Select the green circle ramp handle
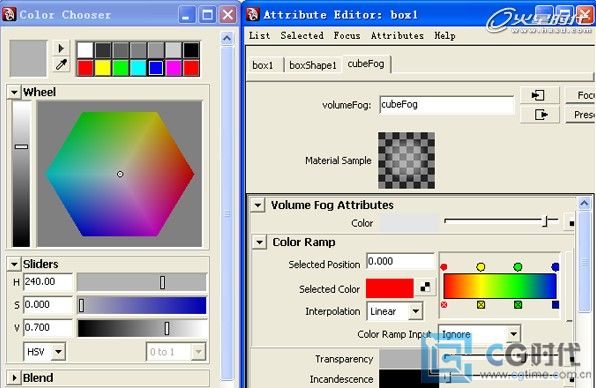Viewport: 596px width, 388px height. point(517,267)
